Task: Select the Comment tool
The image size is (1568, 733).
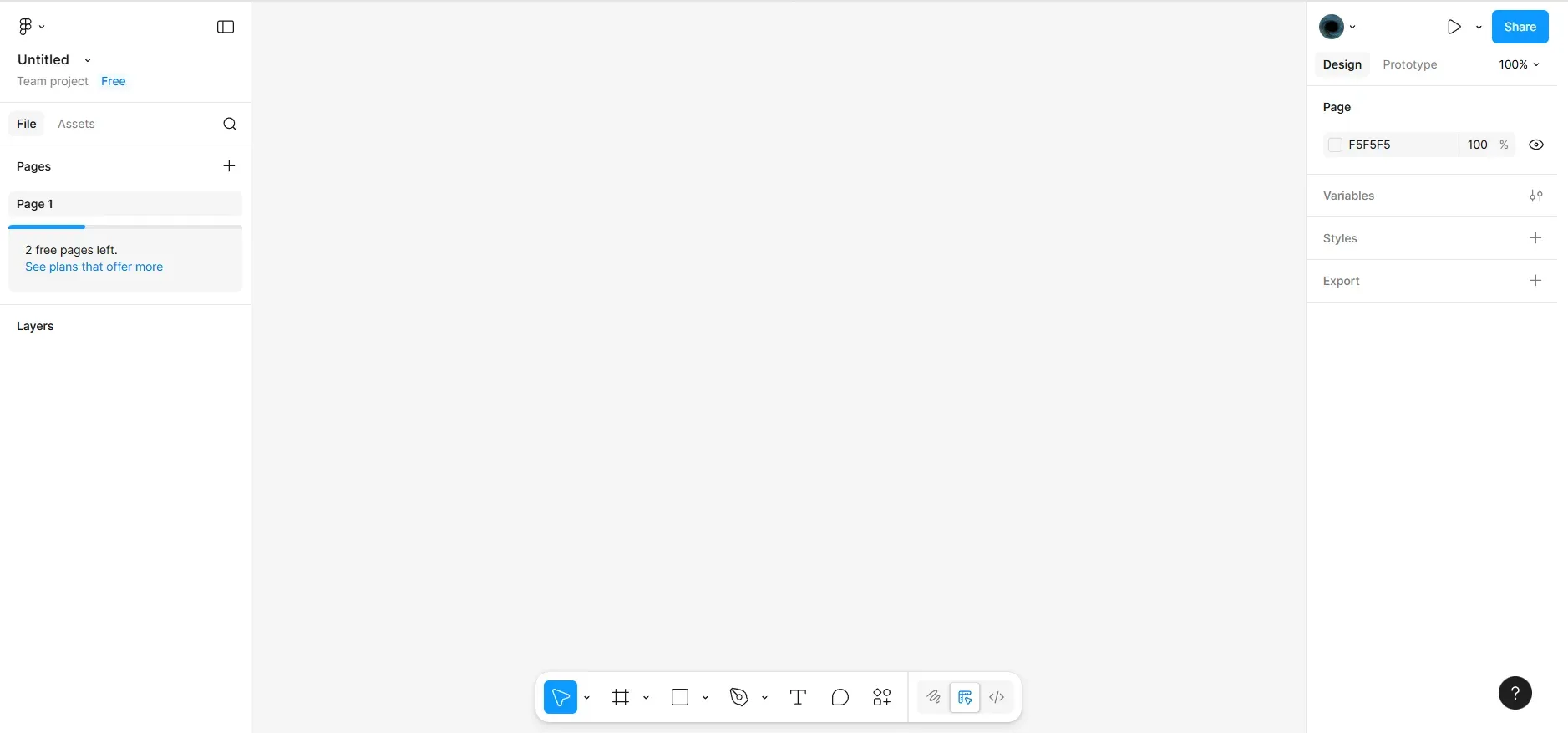Action: coord(840,697)
